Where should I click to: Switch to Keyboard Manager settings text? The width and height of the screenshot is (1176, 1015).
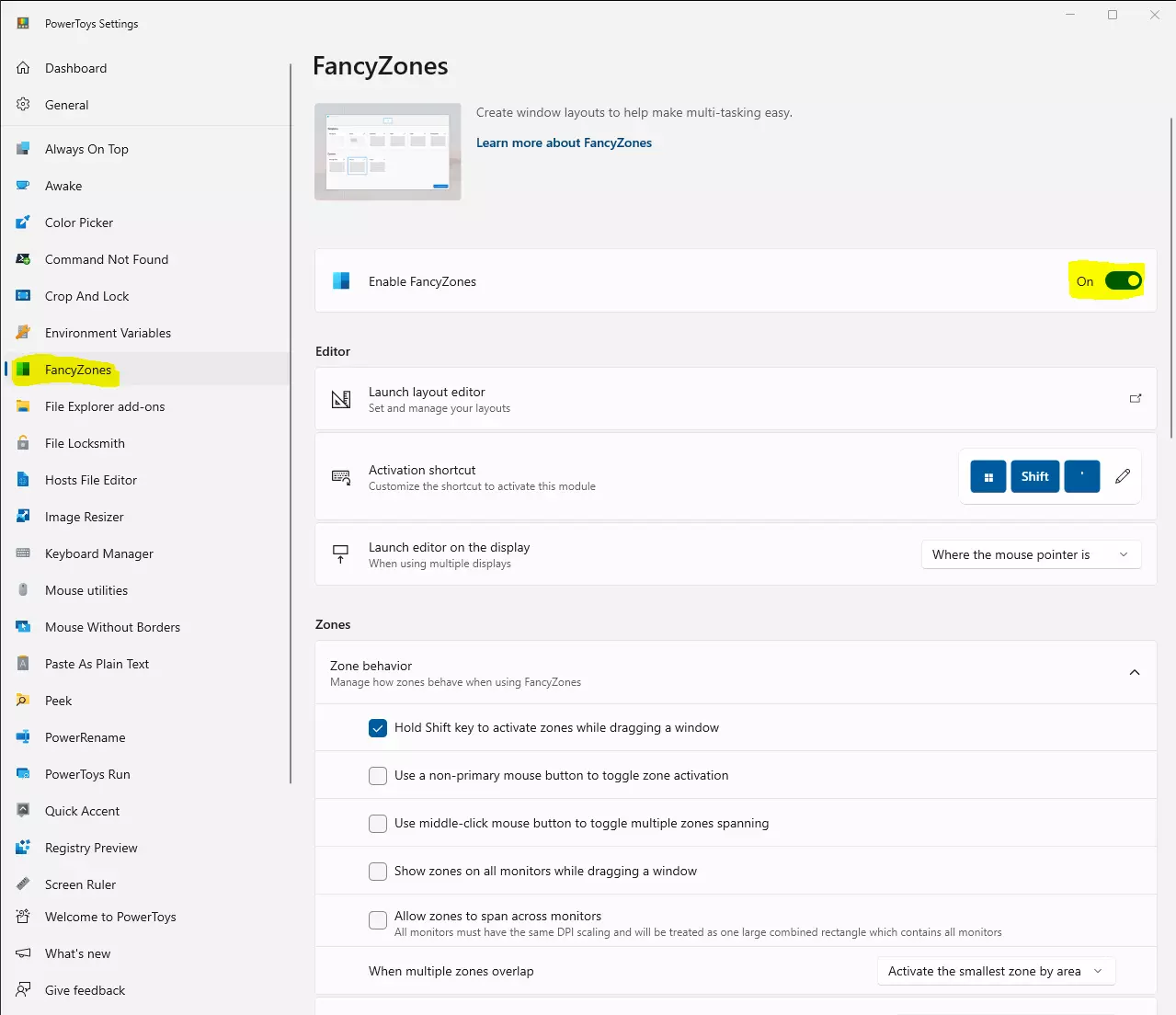[99, 553]
